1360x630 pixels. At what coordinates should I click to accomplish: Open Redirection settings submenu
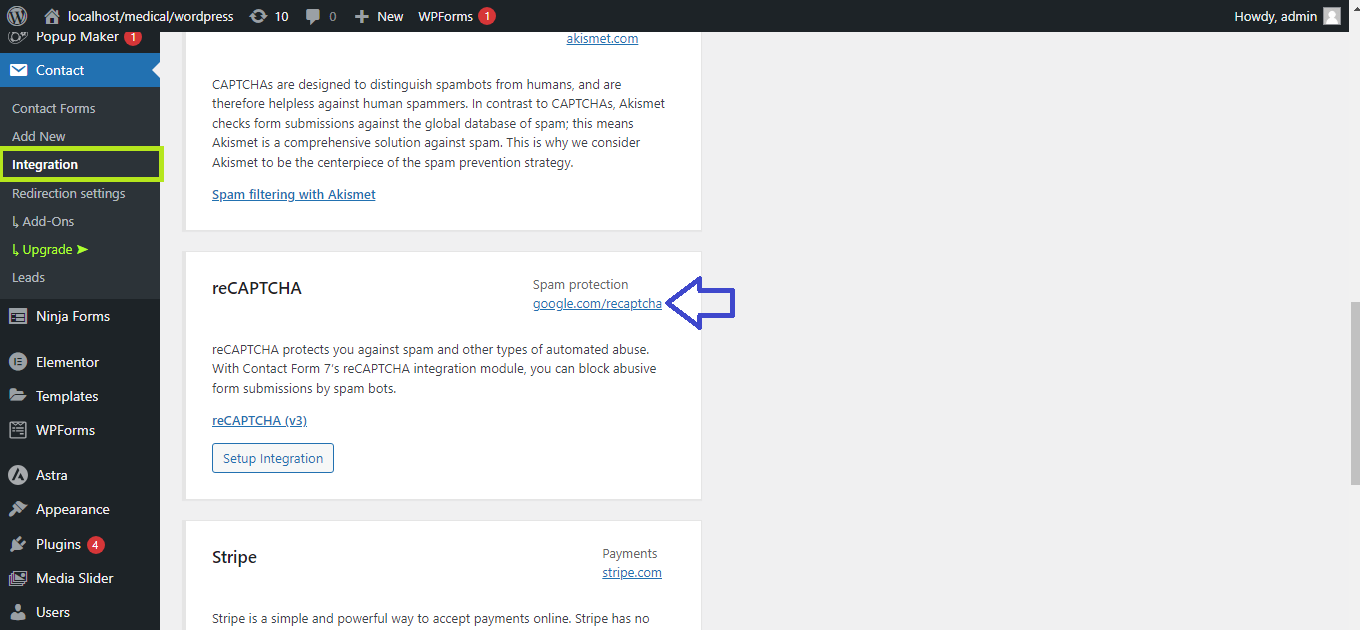click(x=68, y=193)
